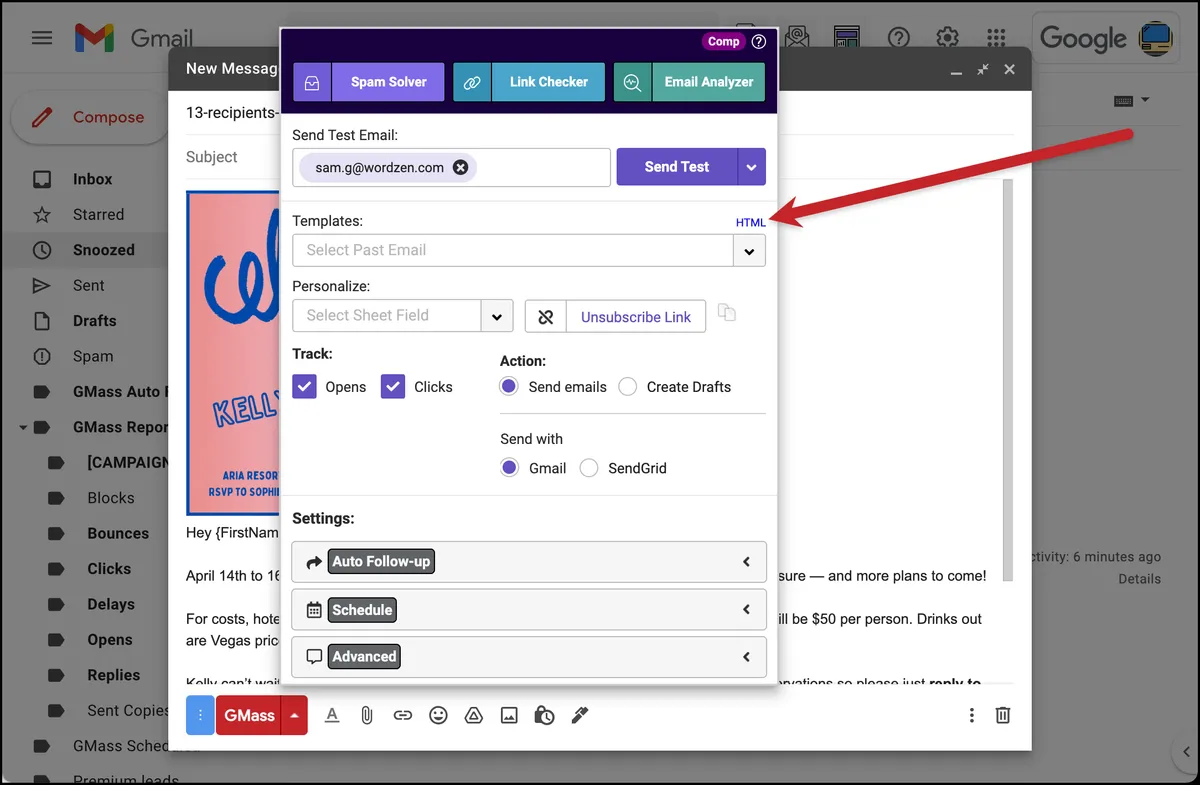Remove sam.g@wordzen.com test address chip
1200x785 pixels.
(460, 168)
